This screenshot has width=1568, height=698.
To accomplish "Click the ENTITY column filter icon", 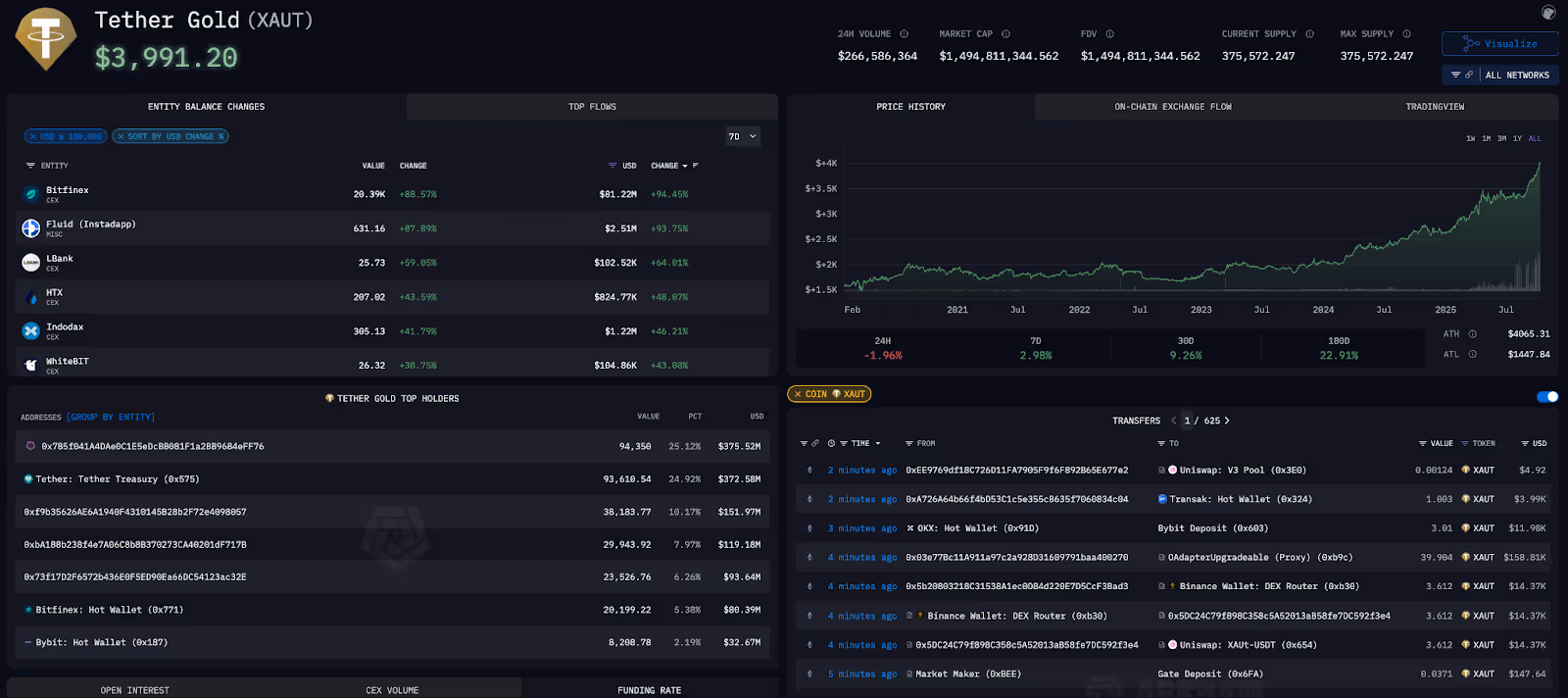I will pos(30,166).
